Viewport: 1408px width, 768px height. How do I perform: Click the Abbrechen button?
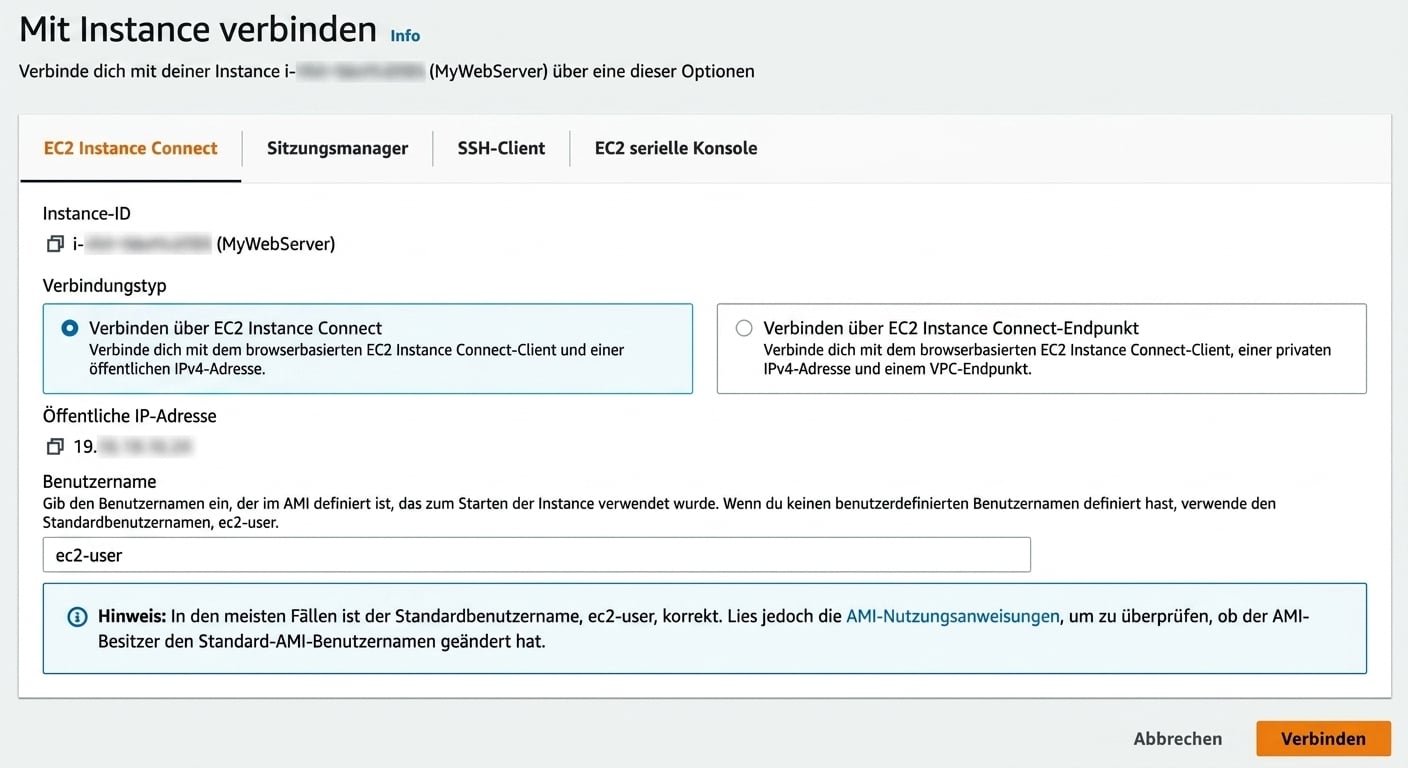tap(1178, 738)
